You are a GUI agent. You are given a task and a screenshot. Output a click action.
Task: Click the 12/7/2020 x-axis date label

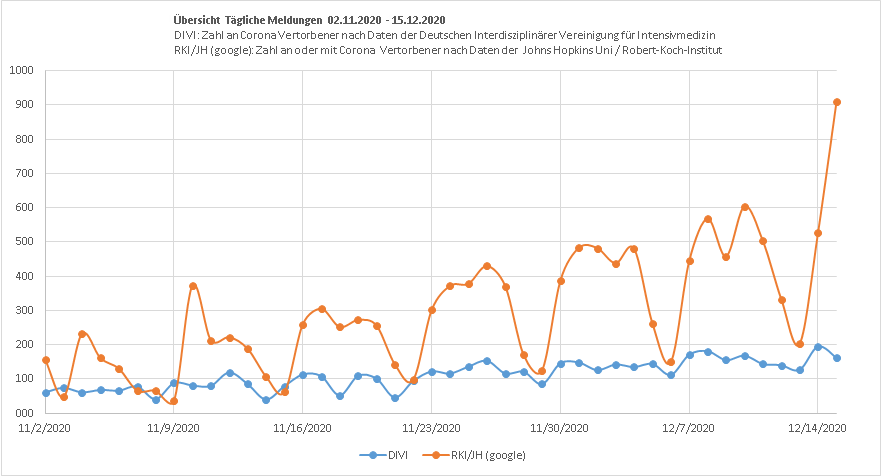(x=689, y=428)
